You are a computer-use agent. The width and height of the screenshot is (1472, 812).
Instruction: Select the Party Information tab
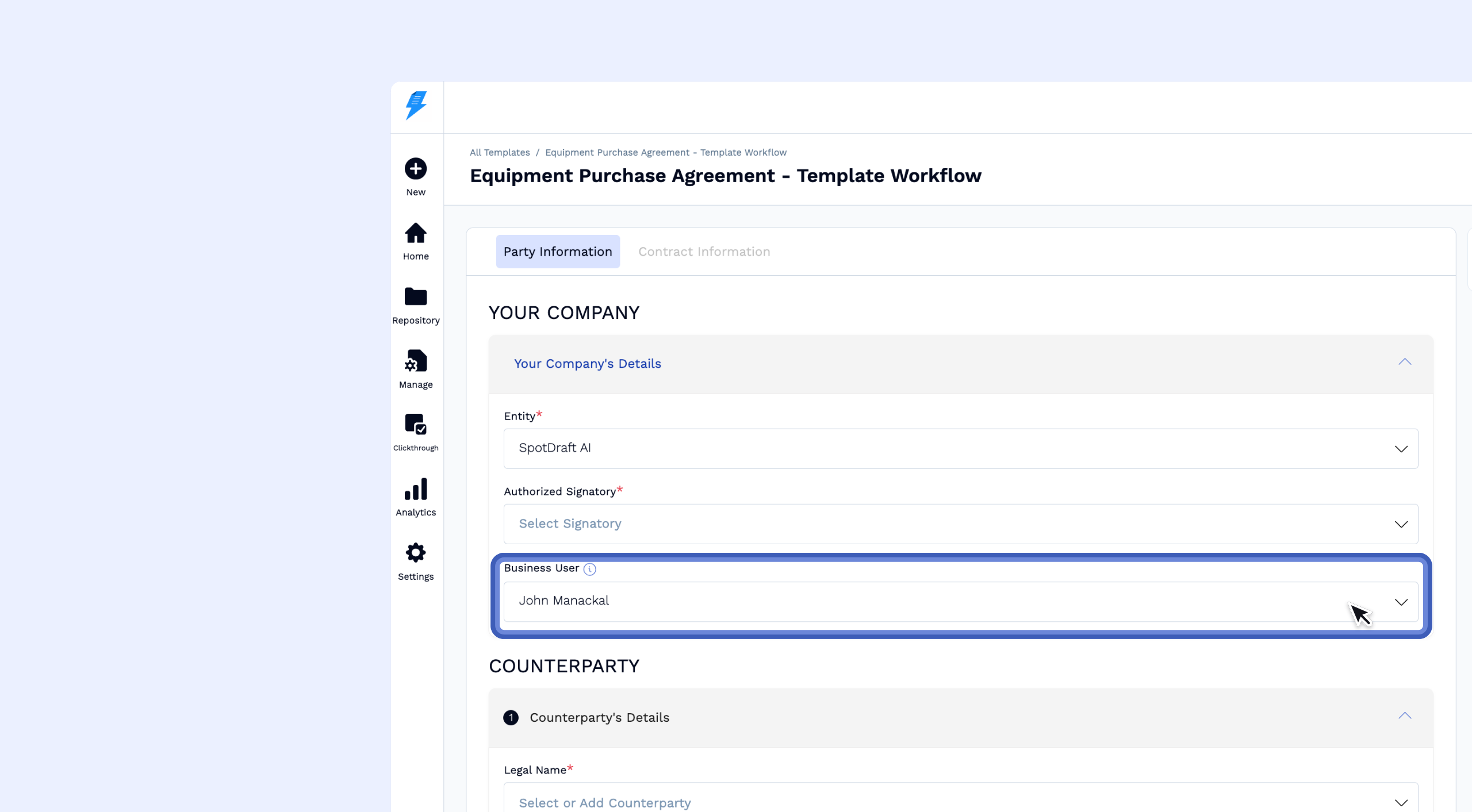(x=557, y=252)
